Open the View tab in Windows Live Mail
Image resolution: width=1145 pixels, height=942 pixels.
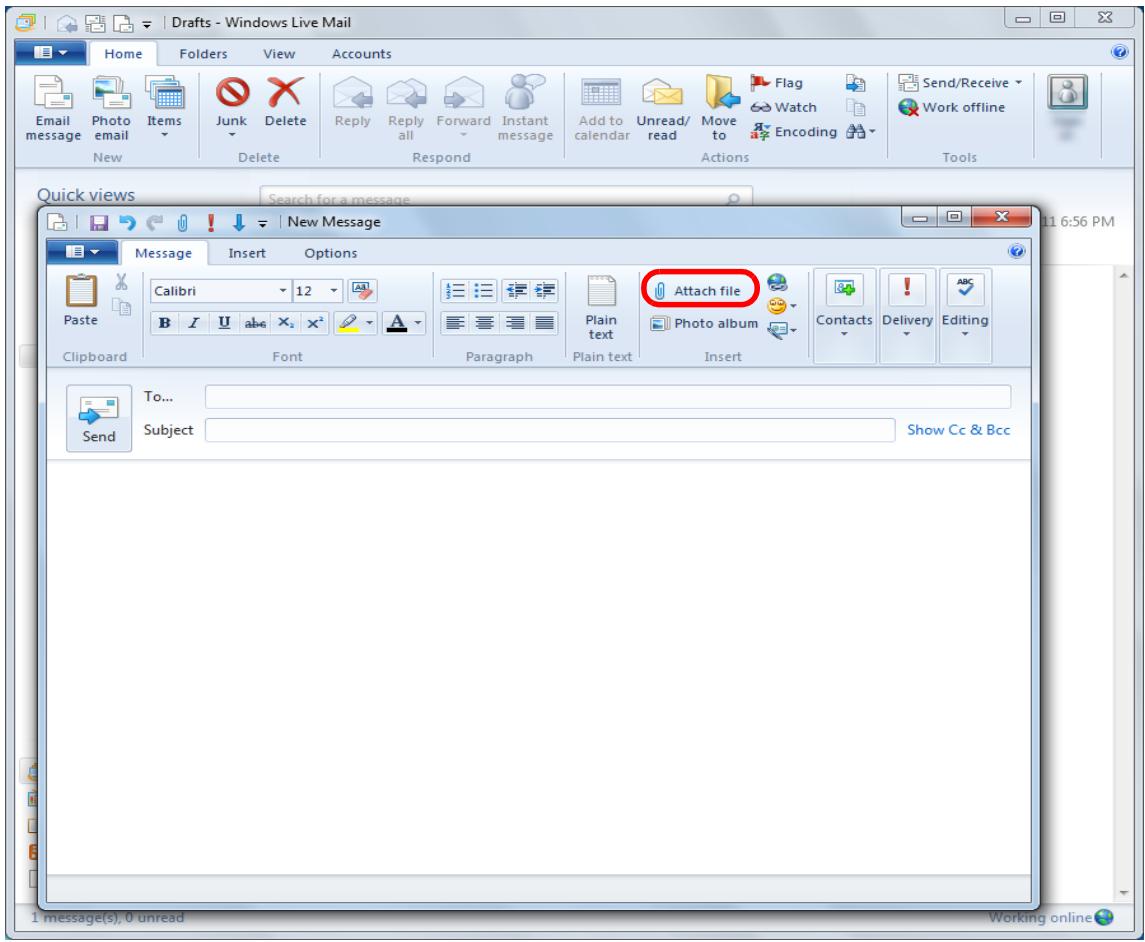click(279, 53)
